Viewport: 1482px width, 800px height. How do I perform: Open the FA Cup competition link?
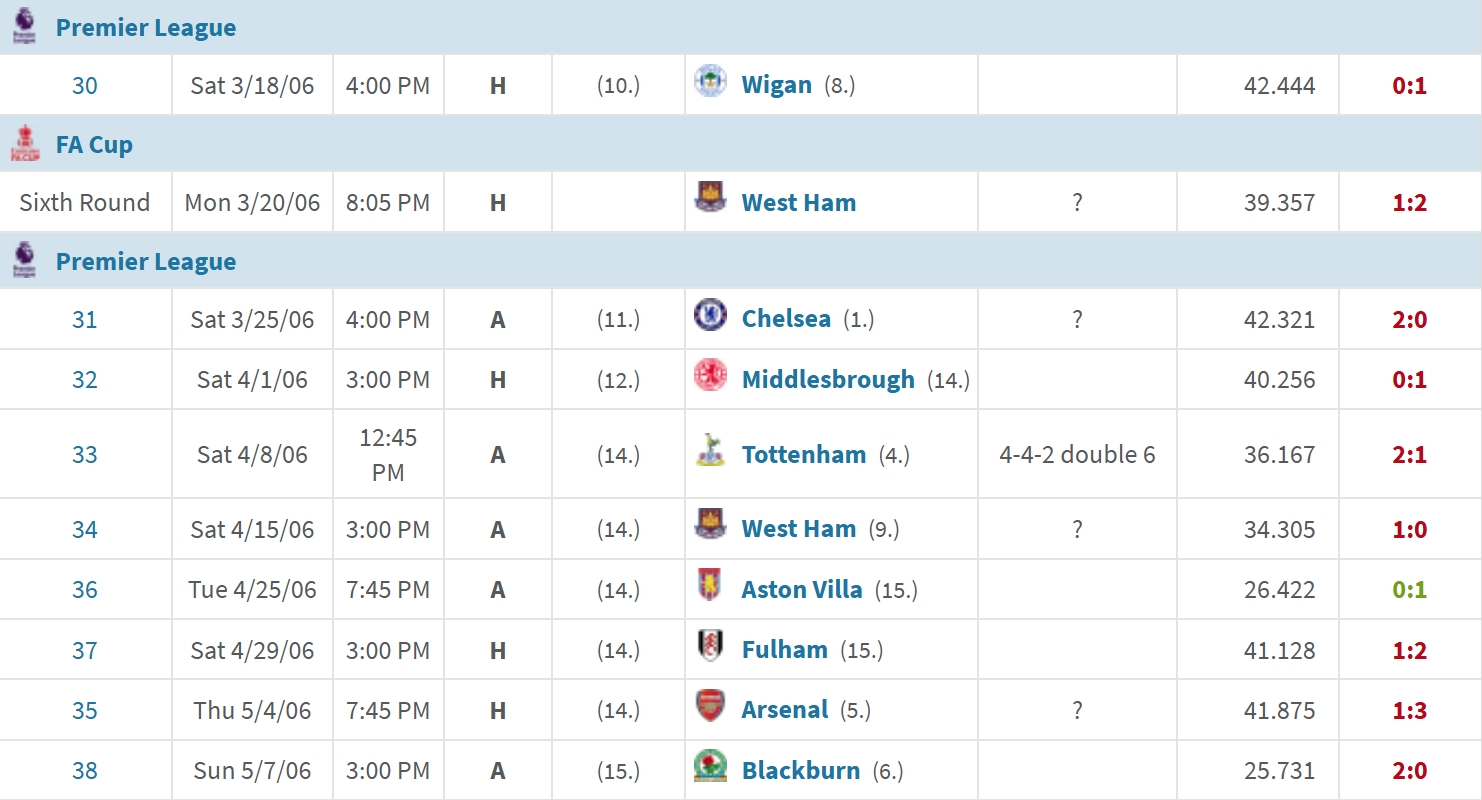[94, 145]
